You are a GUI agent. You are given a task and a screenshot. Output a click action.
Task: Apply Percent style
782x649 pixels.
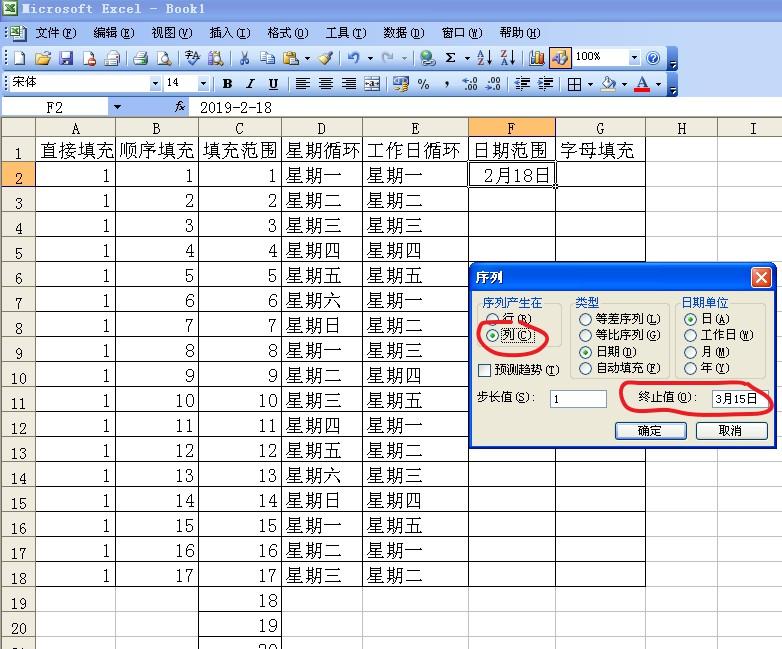click(423, 84)
